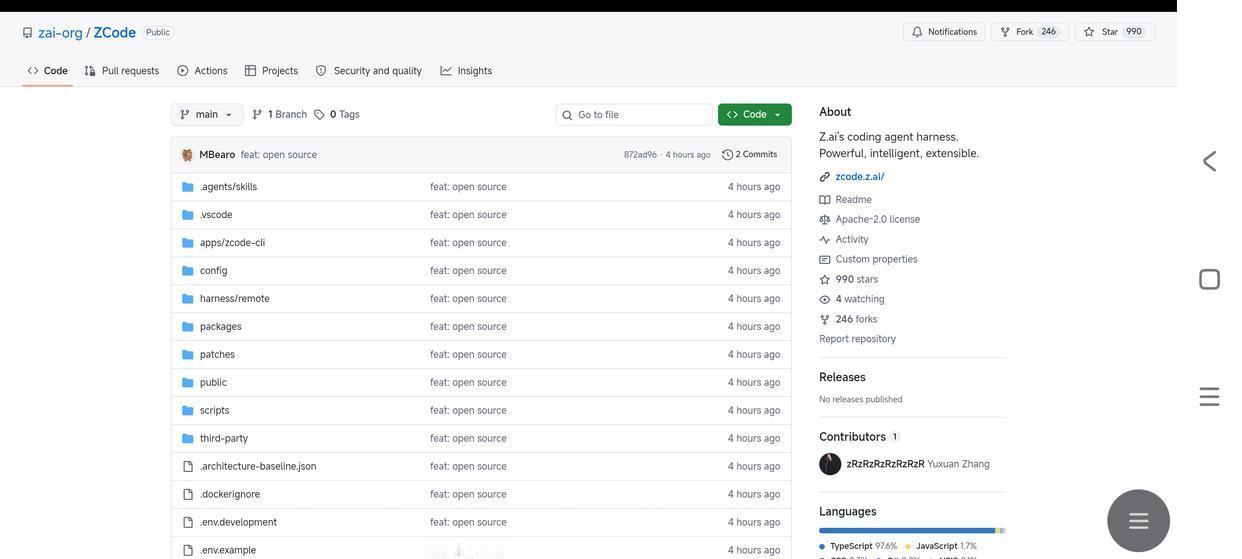Tap the back chevron navigation button
This screenshot has height=559, width=1242.
[1210, 162]
